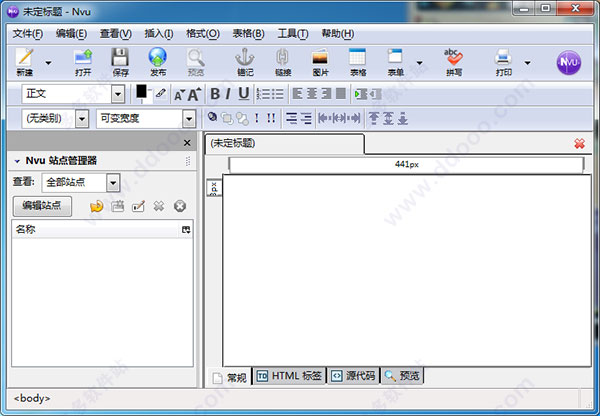Click the single exclamation emphasis icon
This screenshot has width=600, height=416.
[x=257, y=118]
